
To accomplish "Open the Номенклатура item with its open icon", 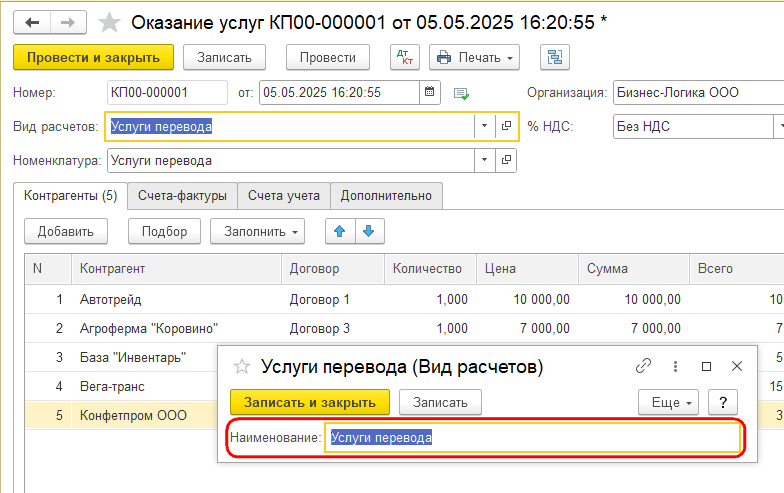I will click(x=506, y=160).
